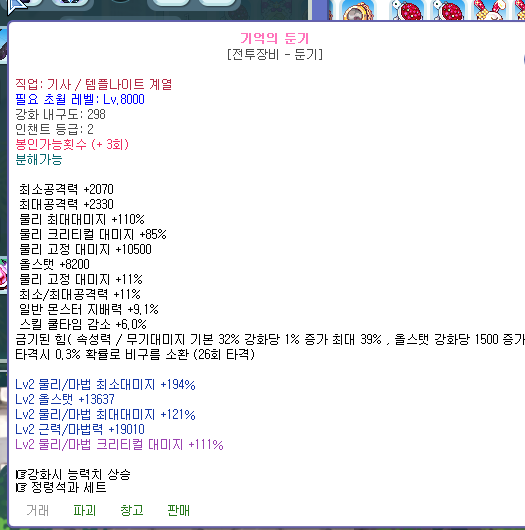Move the item via 창고 storage

click(132, 510)
